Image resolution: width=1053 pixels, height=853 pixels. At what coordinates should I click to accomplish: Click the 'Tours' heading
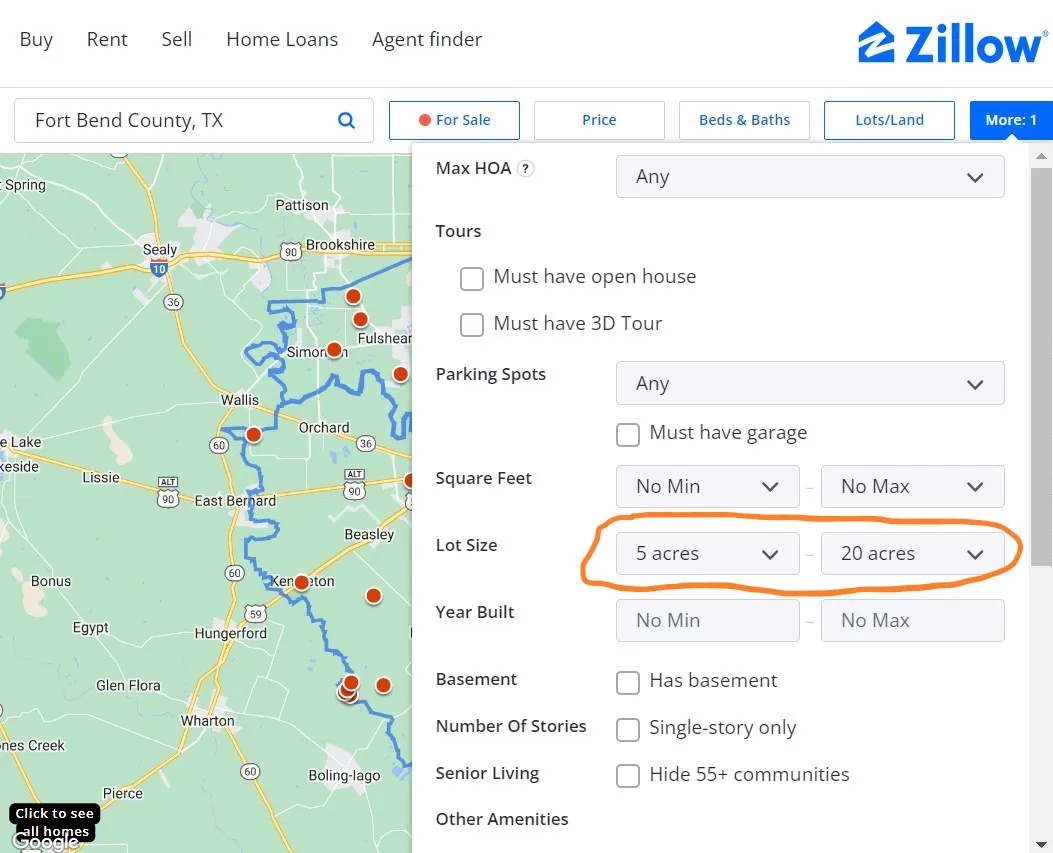(458, 231)
